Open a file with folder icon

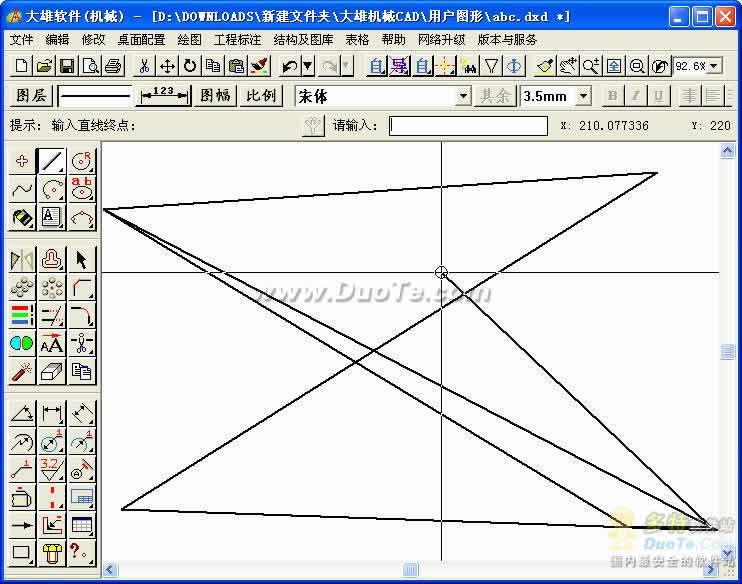tap(44, 66)
